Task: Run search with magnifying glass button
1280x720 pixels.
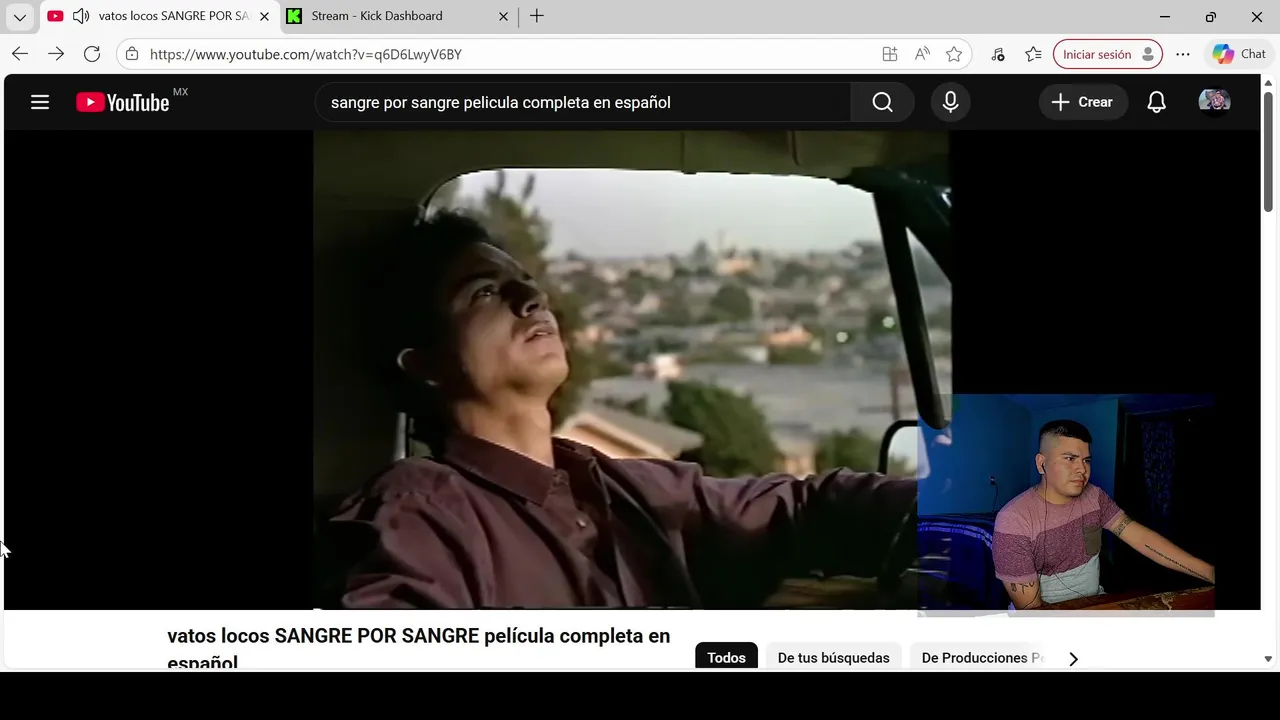Action: pos(882,102)
